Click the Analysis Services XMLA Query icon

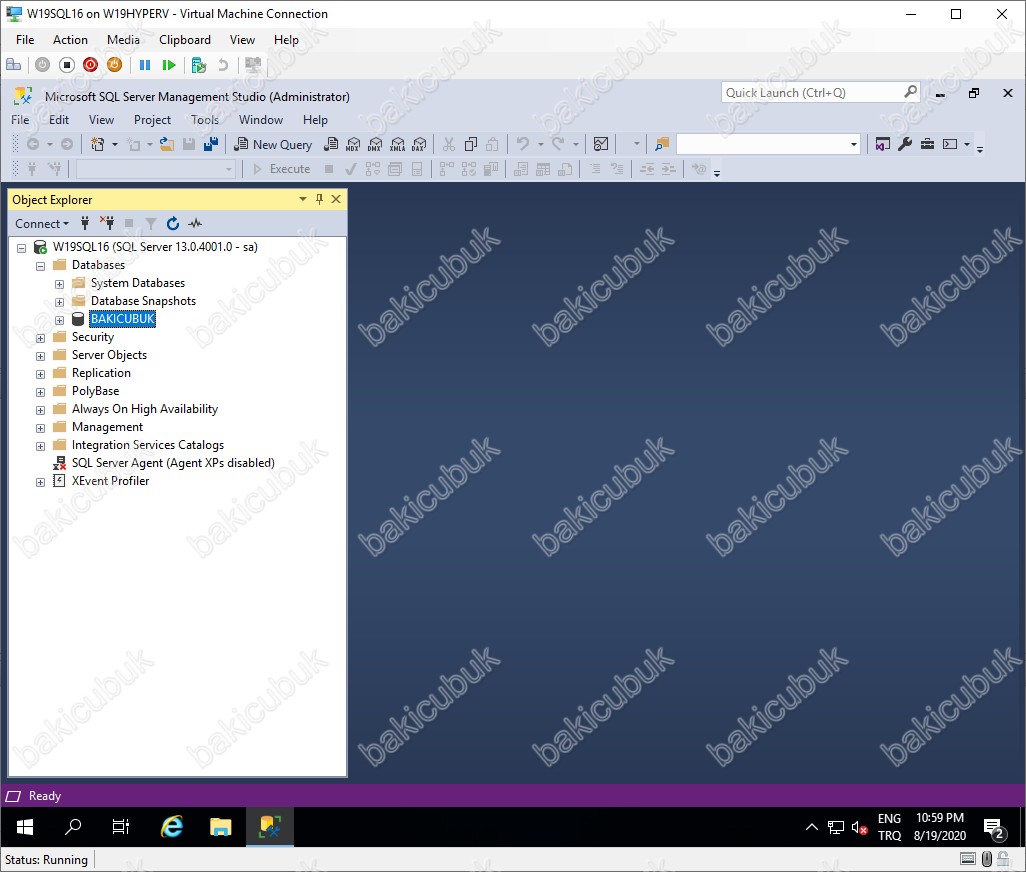[x=397, y=145]
